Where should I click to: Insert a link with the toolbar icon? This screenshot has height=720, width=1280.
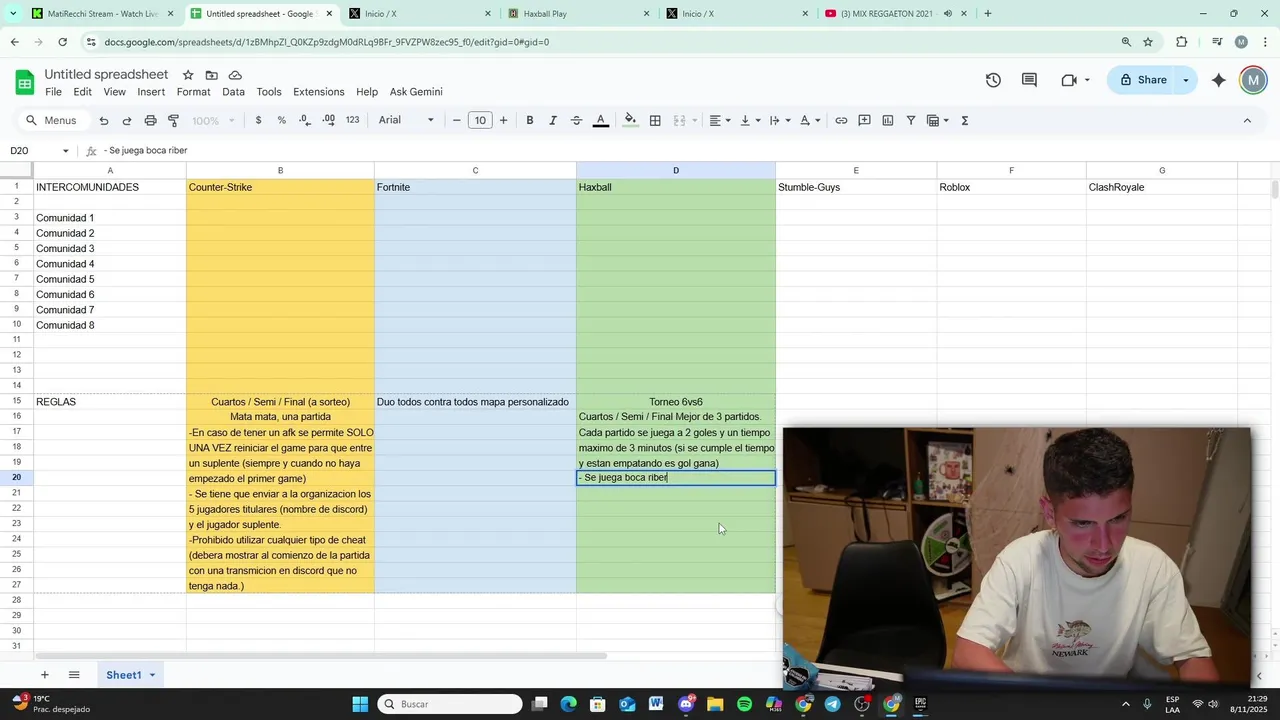841,120
